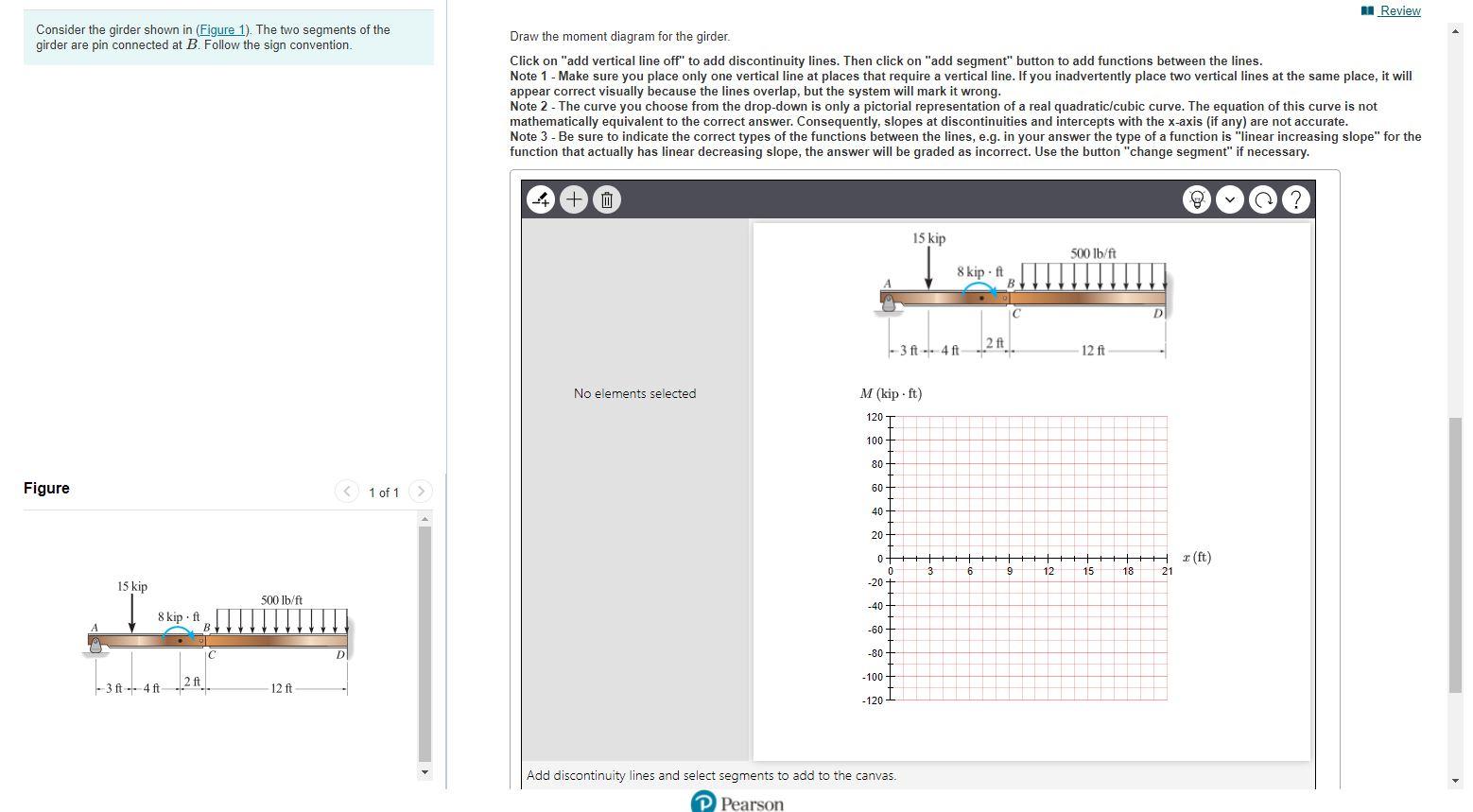Image resolution: width=1473 pixels, height=812 pixels.
Task: Click the x-axis value 12 label
Action: click(x=1048, y=571)
